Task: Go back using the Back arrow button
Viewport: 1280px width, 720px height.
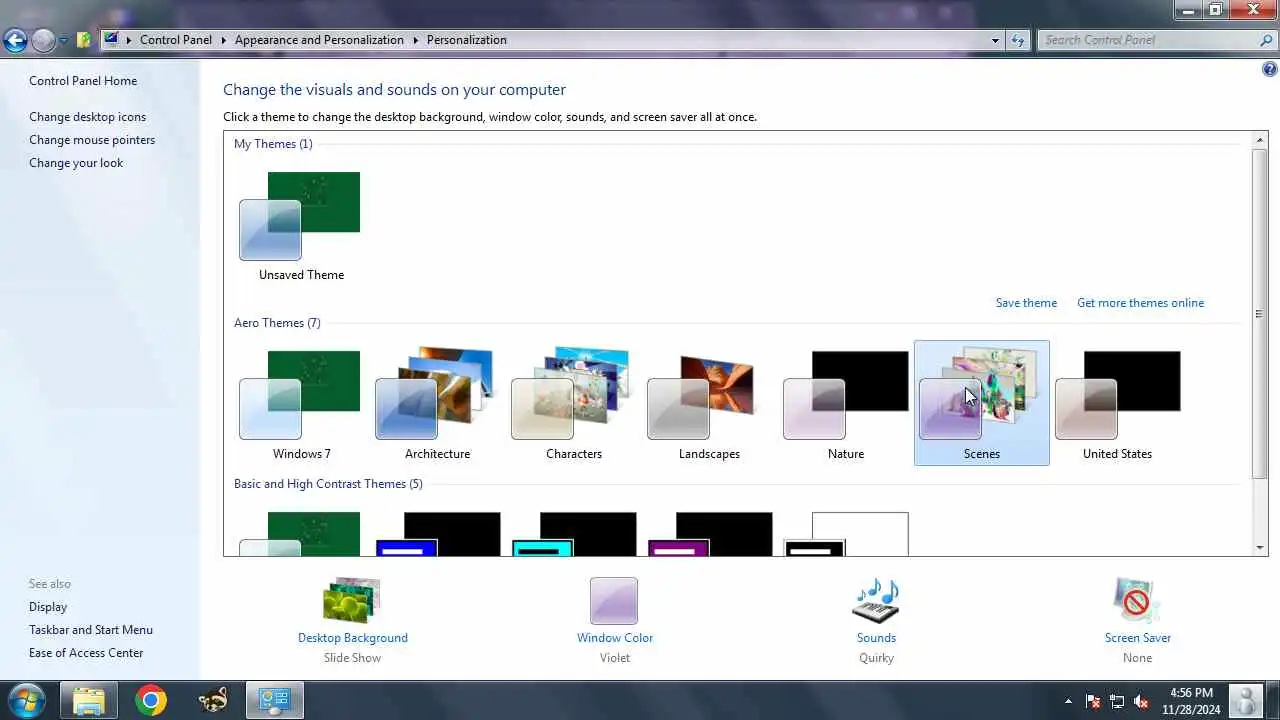Action: pyautogui.click(x=15, y=40)
